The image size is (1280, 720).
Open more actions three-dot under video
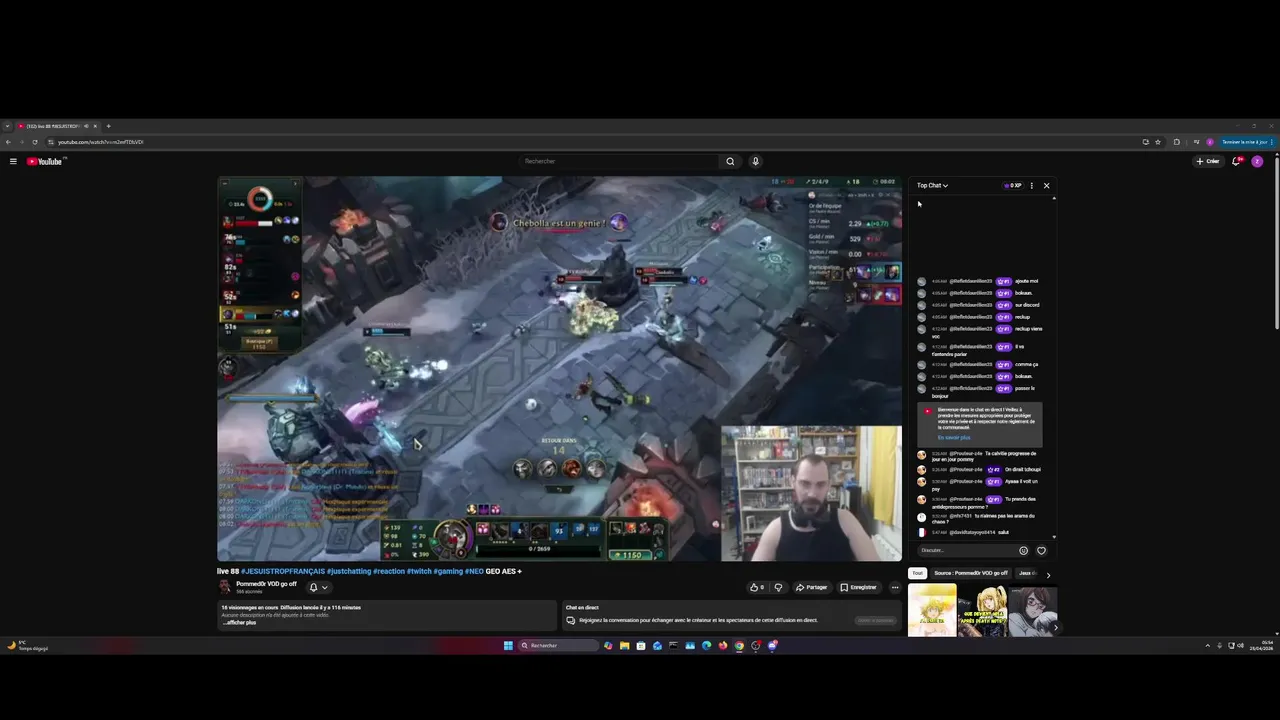[x=895, y=587]
